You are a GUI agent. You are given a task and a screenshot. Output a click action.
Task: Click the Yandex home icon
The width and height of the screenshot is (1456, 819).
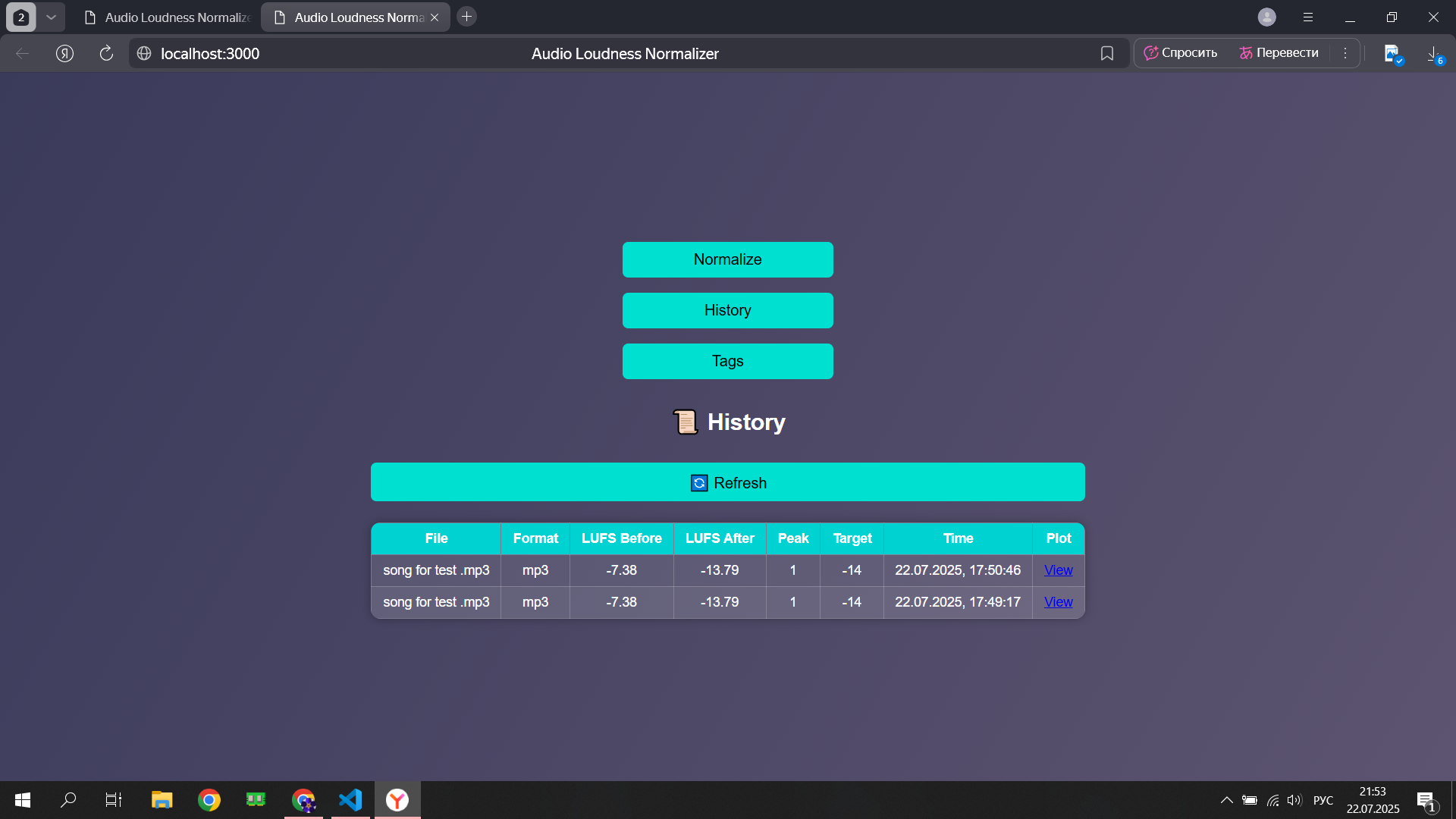(64, 53)
